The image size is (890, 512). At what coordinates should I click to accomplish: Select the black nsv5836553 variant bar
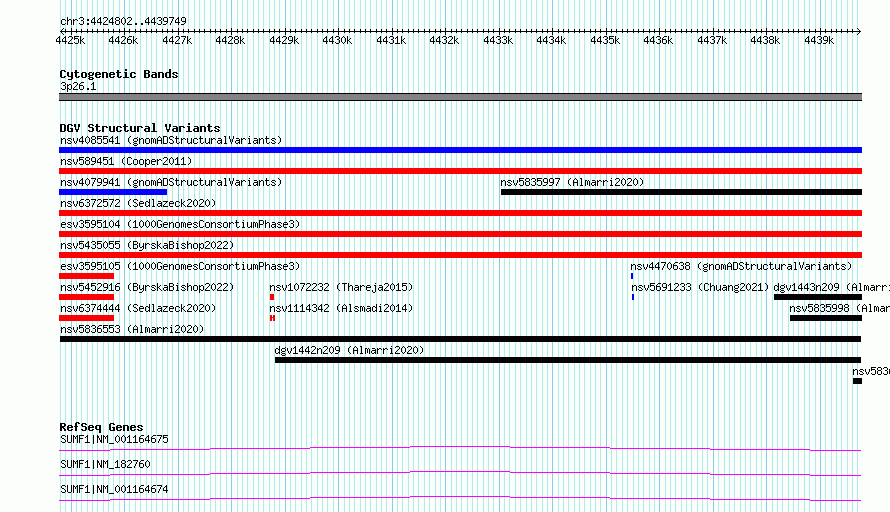click(x=460, y=339)
